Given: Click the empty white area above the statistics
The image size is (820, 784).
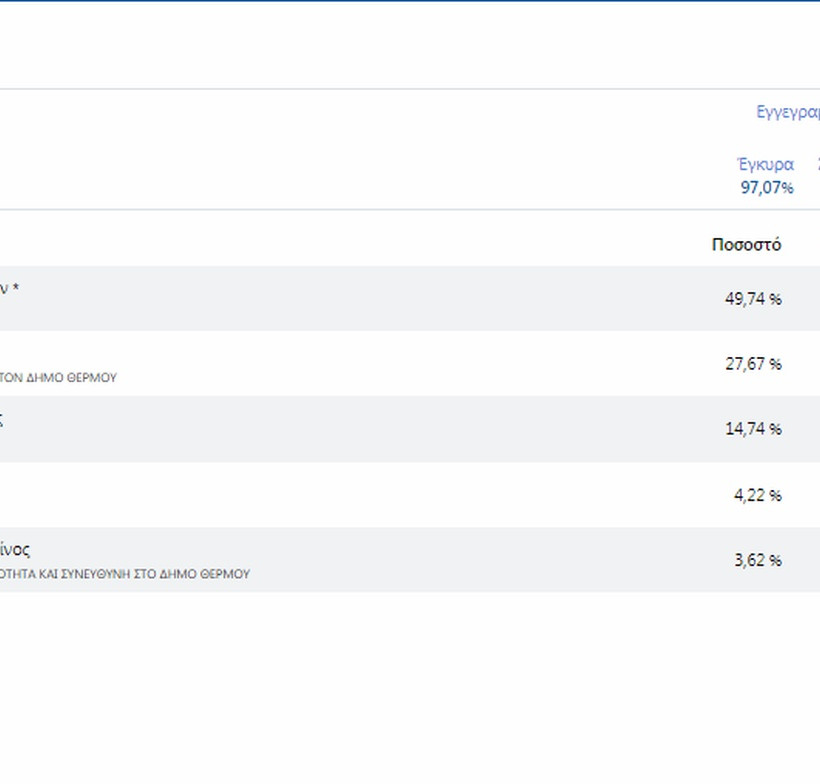Looking at the screenshot, I should coord(400,45).
